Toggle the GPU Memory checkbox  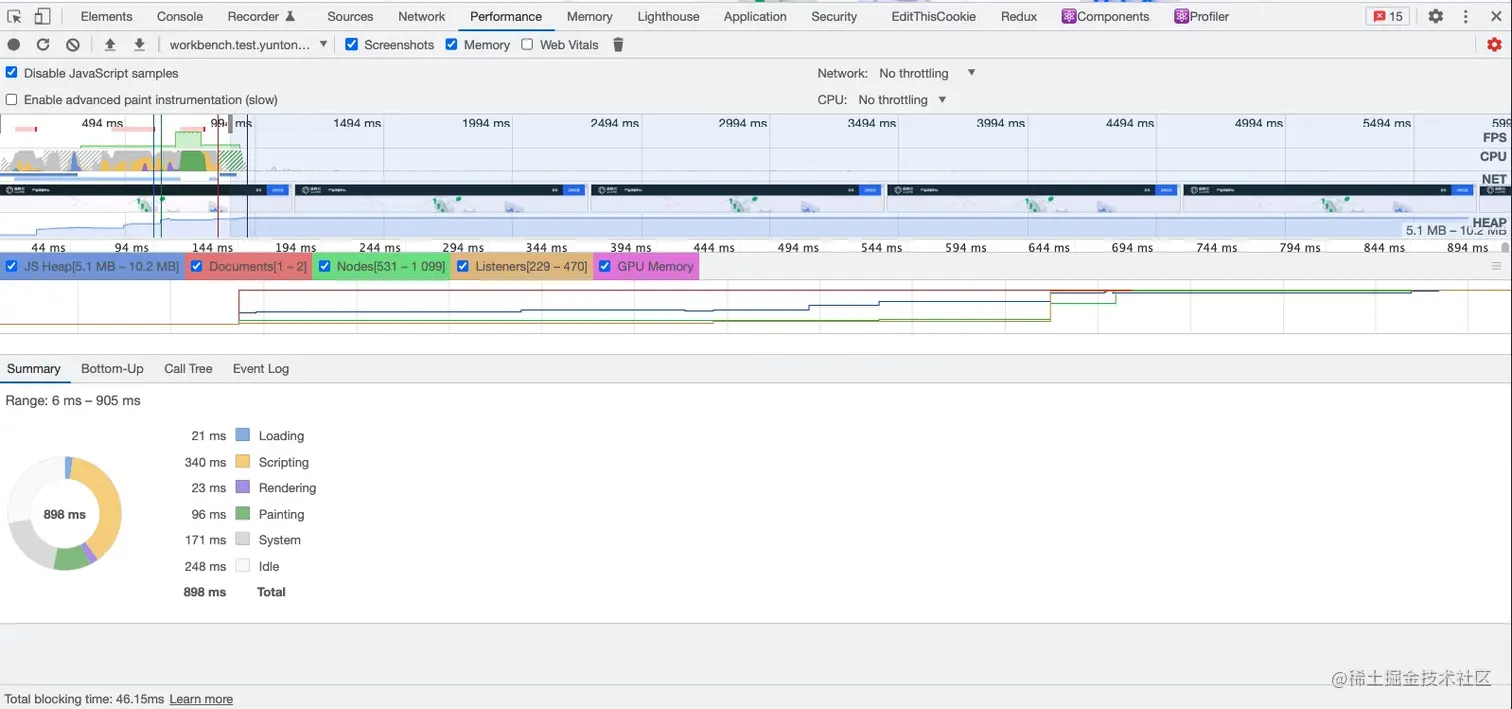pyautogui.click(x=605, y=267)
